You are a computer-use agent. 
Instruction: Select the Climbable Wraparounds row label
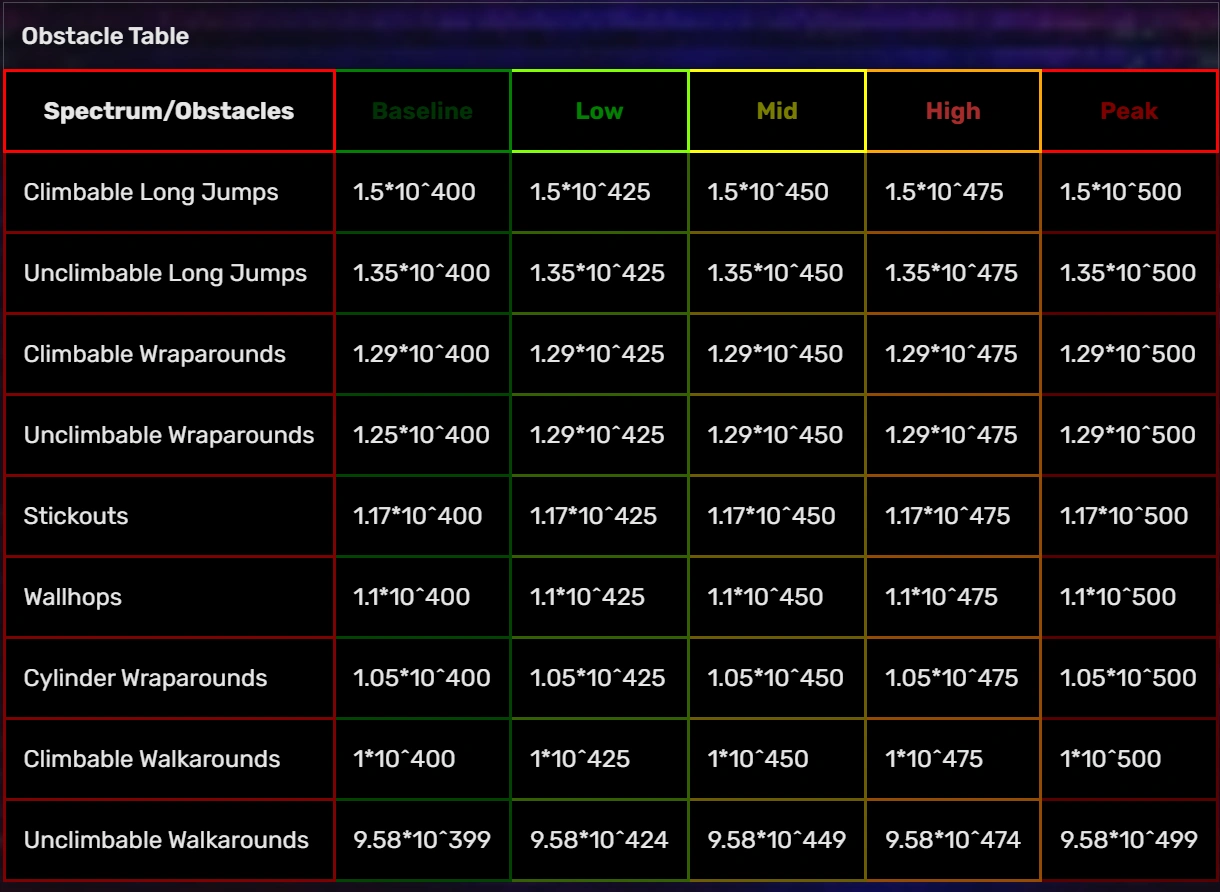click(155, 354)
